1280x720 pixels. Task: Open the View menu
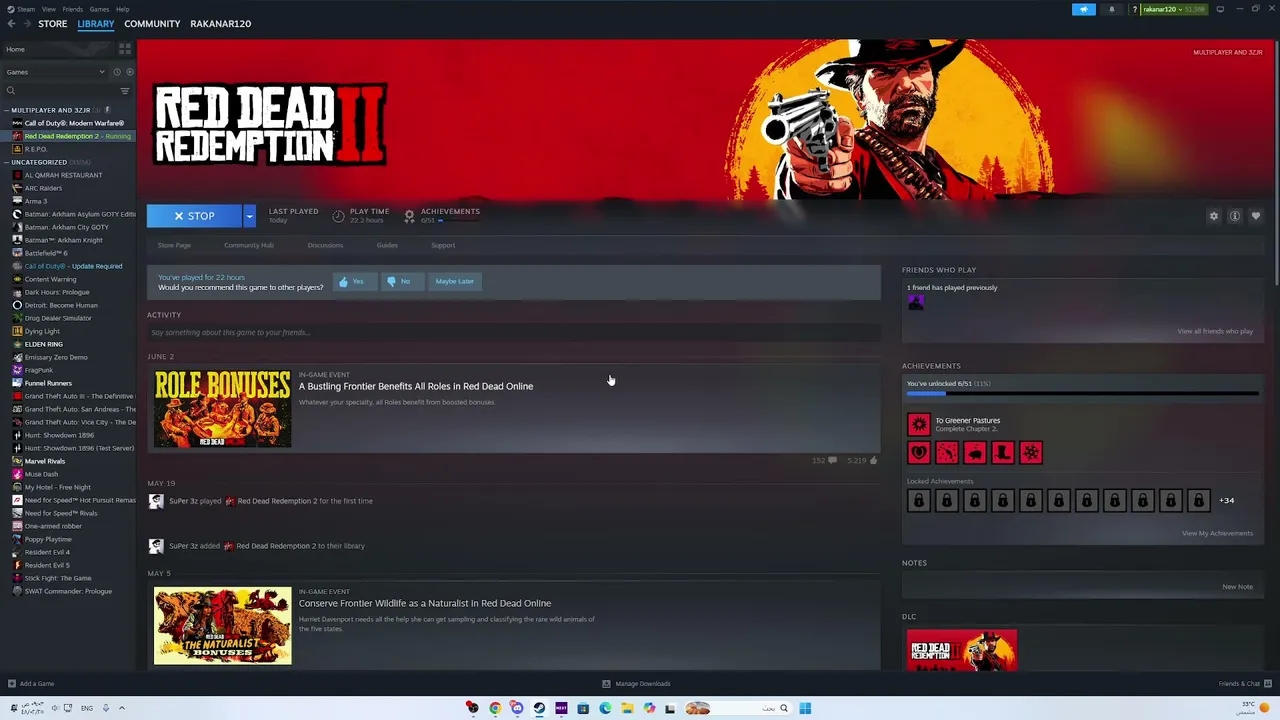(x=48, y=9)
